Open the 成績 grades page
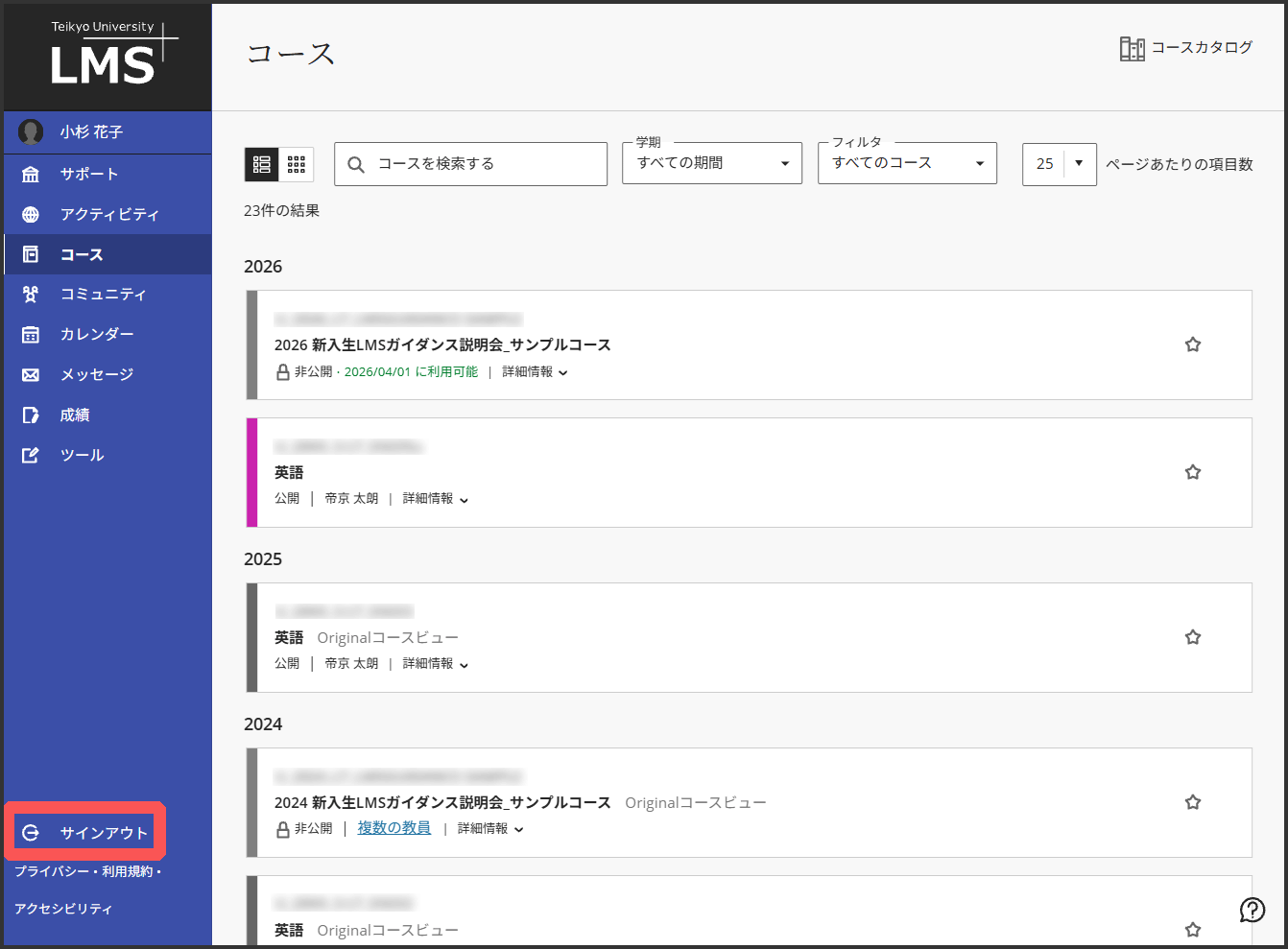Viewport: 1288px width, 949px height. tap(75, 415)
